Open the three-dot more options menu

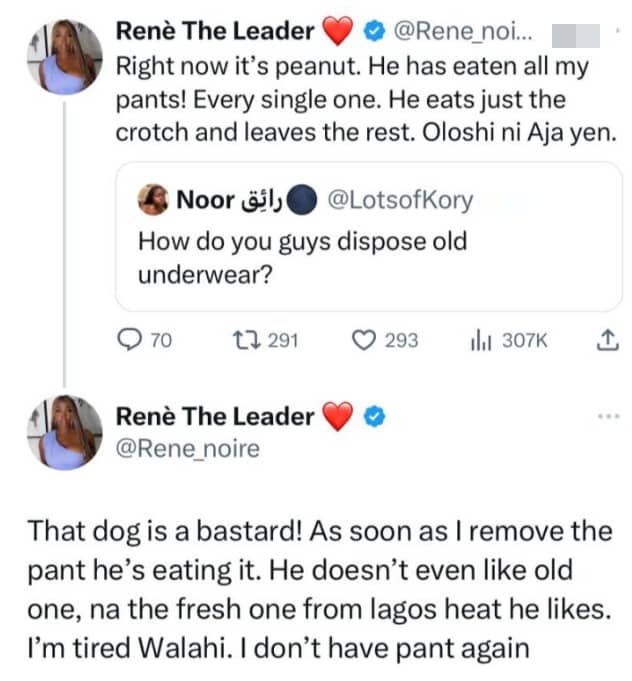[x=606, y=416]
